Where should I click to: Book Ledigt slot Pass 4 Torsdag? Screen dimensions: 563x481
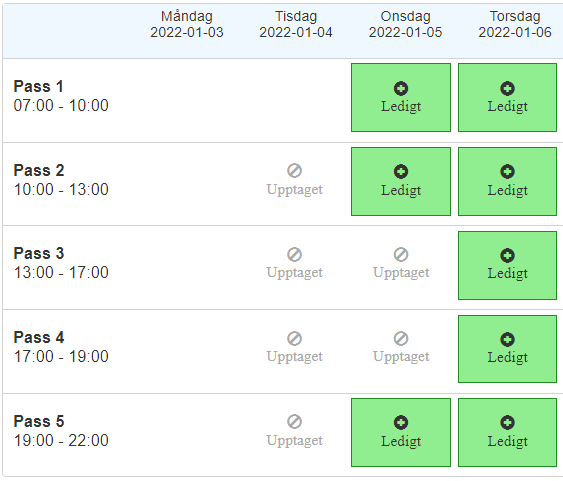(507, 349)
